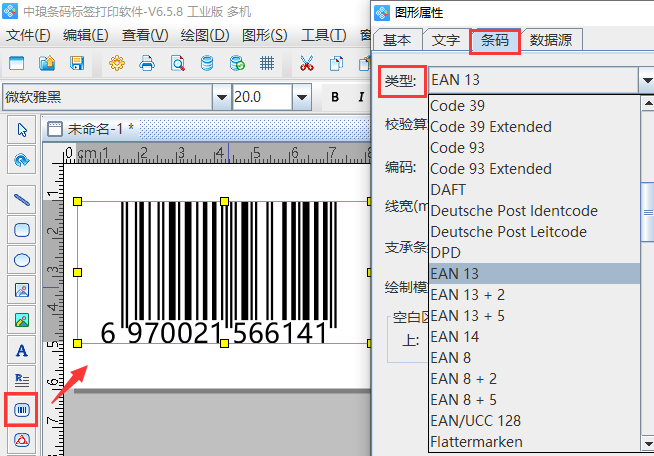Select the green landscape image tool
654x456 pixels.
click(x=22, y=320)
